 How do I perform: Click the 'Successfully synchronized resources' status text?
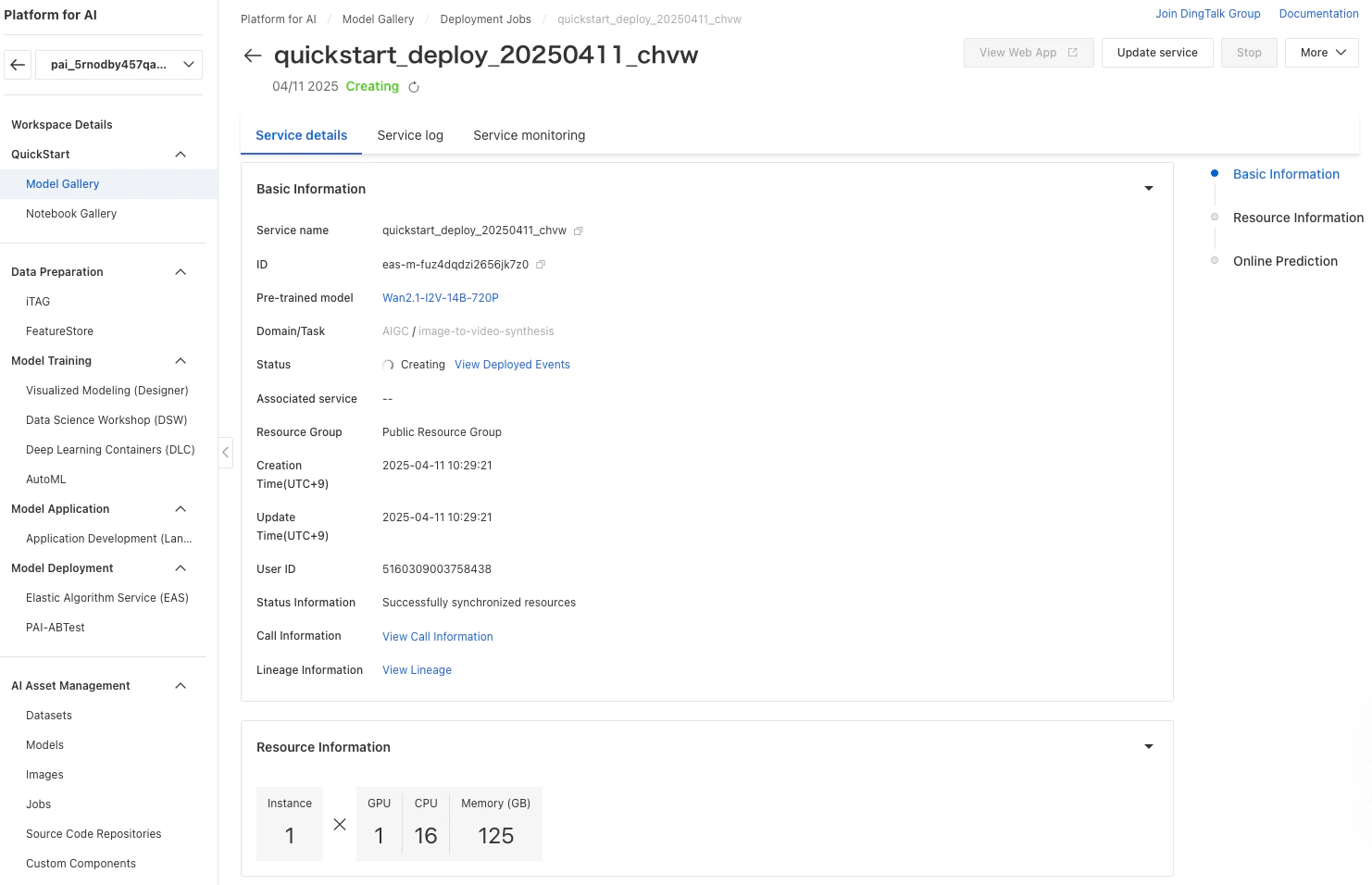pos(479,603)
